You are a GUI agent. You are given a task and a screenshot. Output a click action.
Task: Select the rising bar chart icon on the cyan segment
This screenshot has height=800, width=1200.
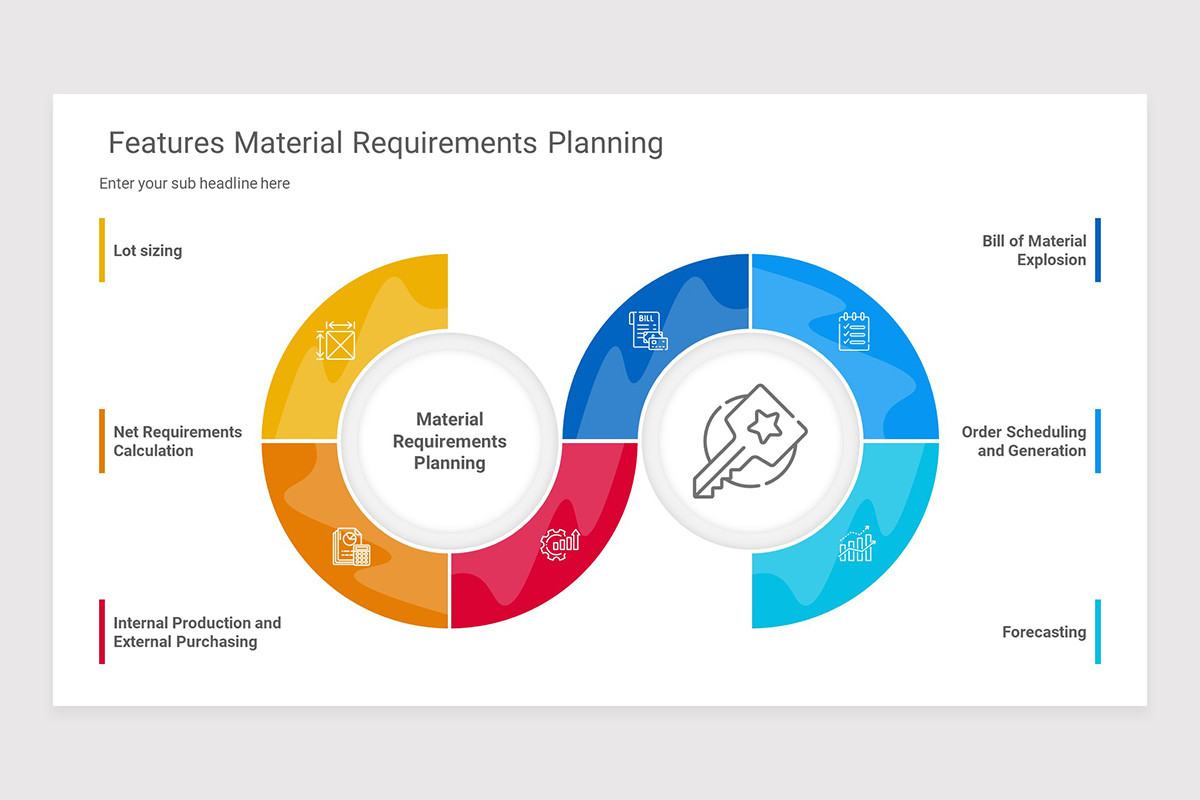point(858,545)
